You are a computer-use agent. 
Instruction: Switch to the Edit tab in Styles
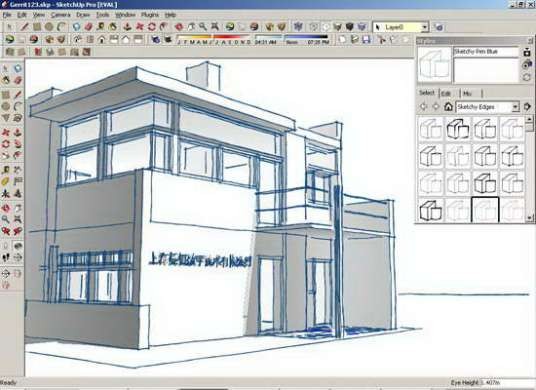click(x=445, y=93)
